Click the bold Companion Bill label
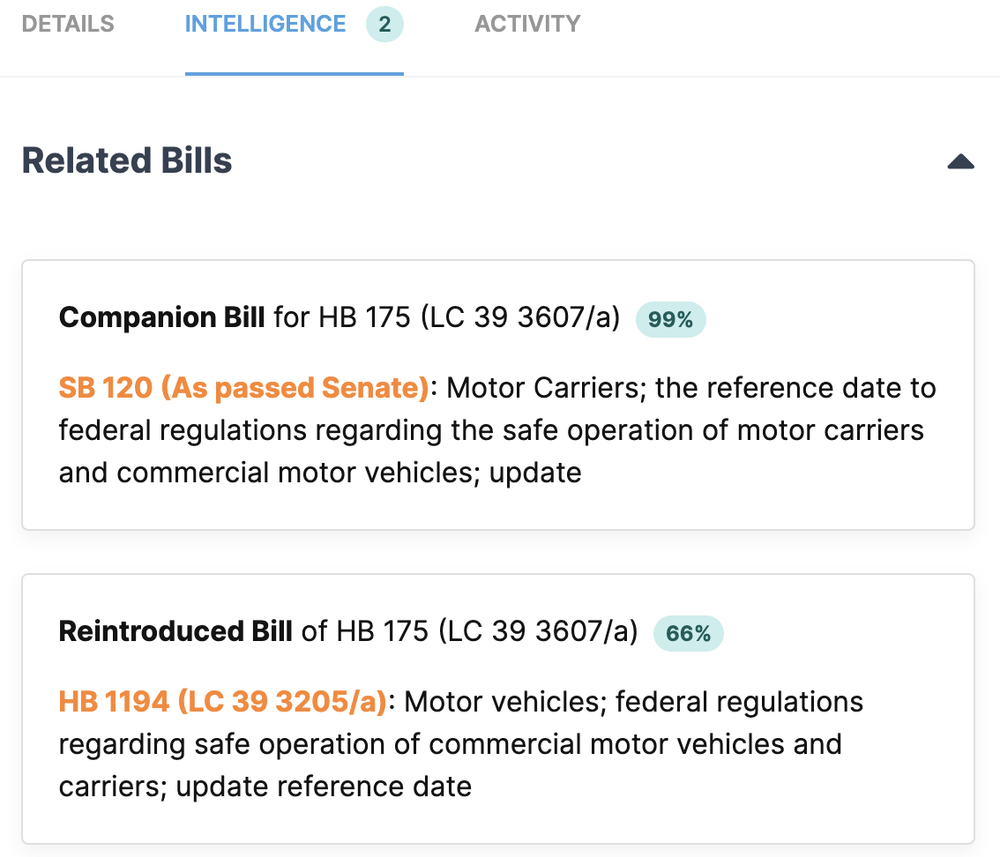Image resolution: width=1000 pixels, height=857 pixels. pyautogui.click(x=162, y=319)
